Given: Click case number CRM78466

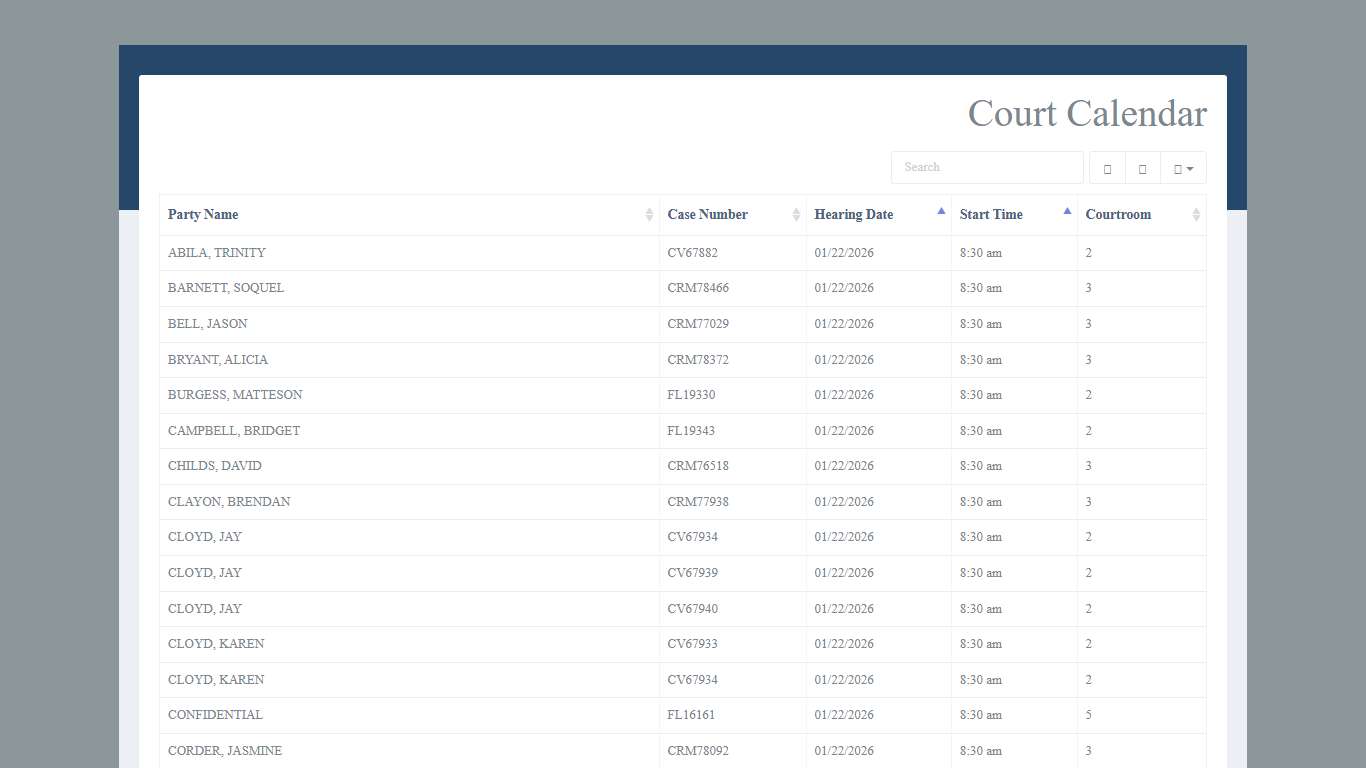Looking at the screenshot, I should point(698,288).
